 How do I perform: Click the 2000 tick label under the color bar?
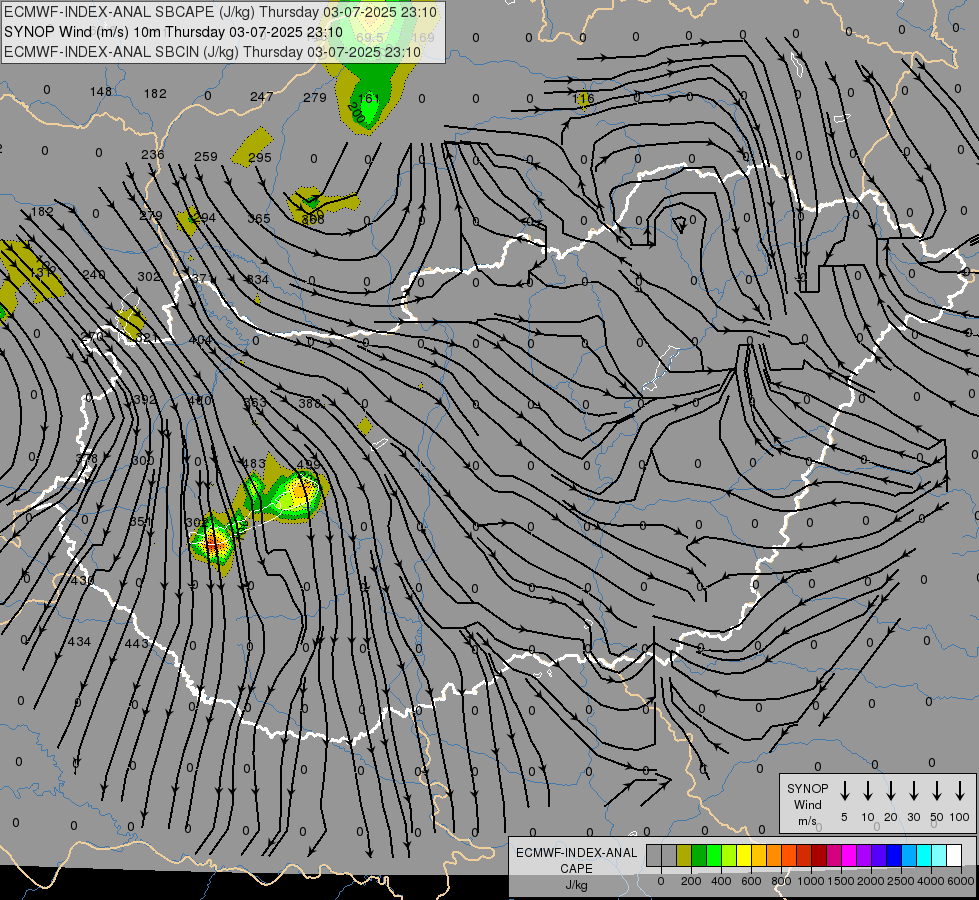click(870, 881)
